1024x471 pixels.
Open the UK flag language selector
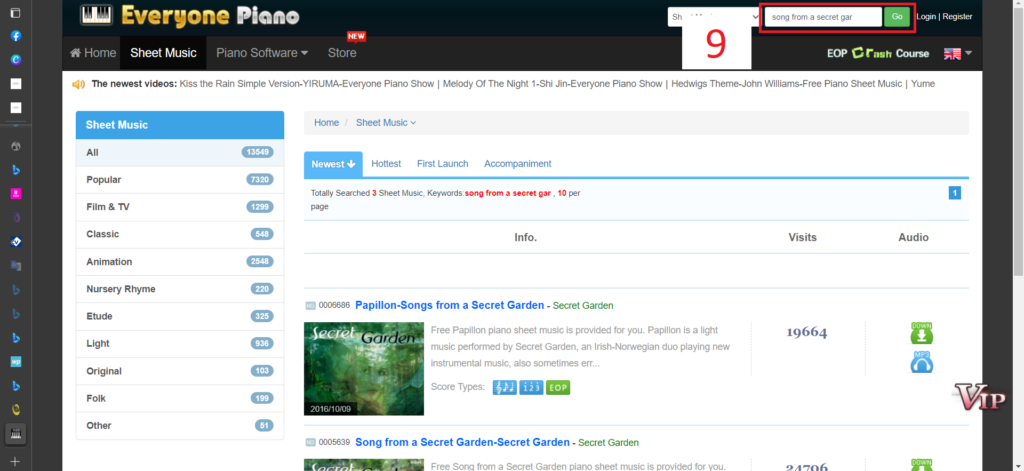[x=958, y=54]
